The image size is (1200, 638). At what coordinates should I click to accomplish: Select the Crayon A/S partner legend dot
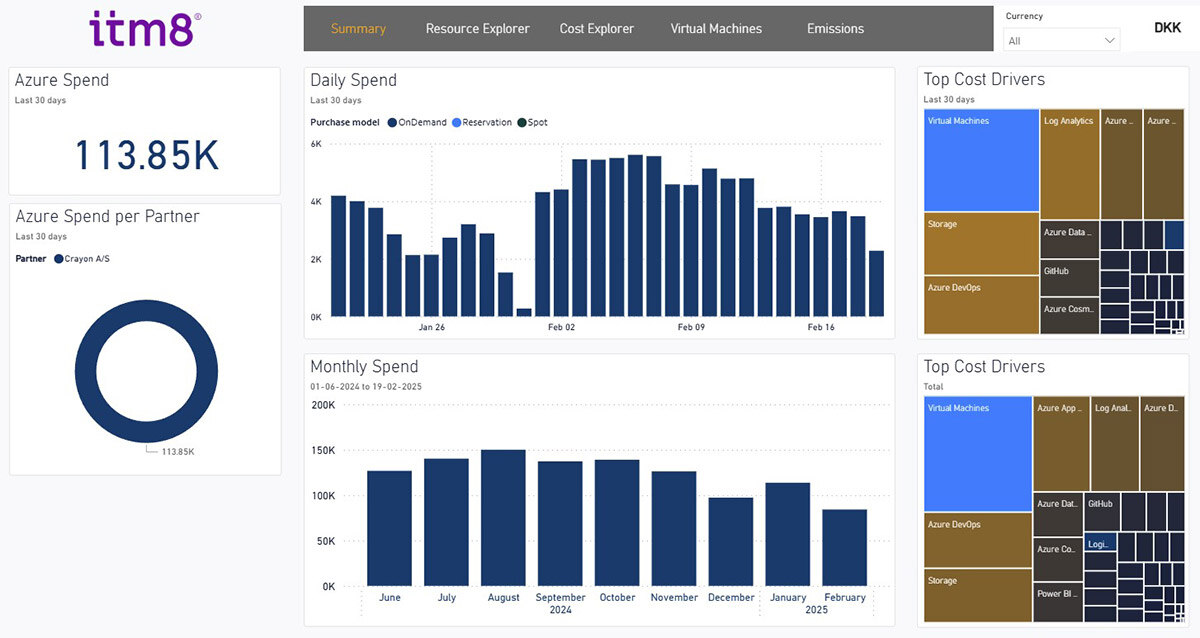(x=59, y=259)
